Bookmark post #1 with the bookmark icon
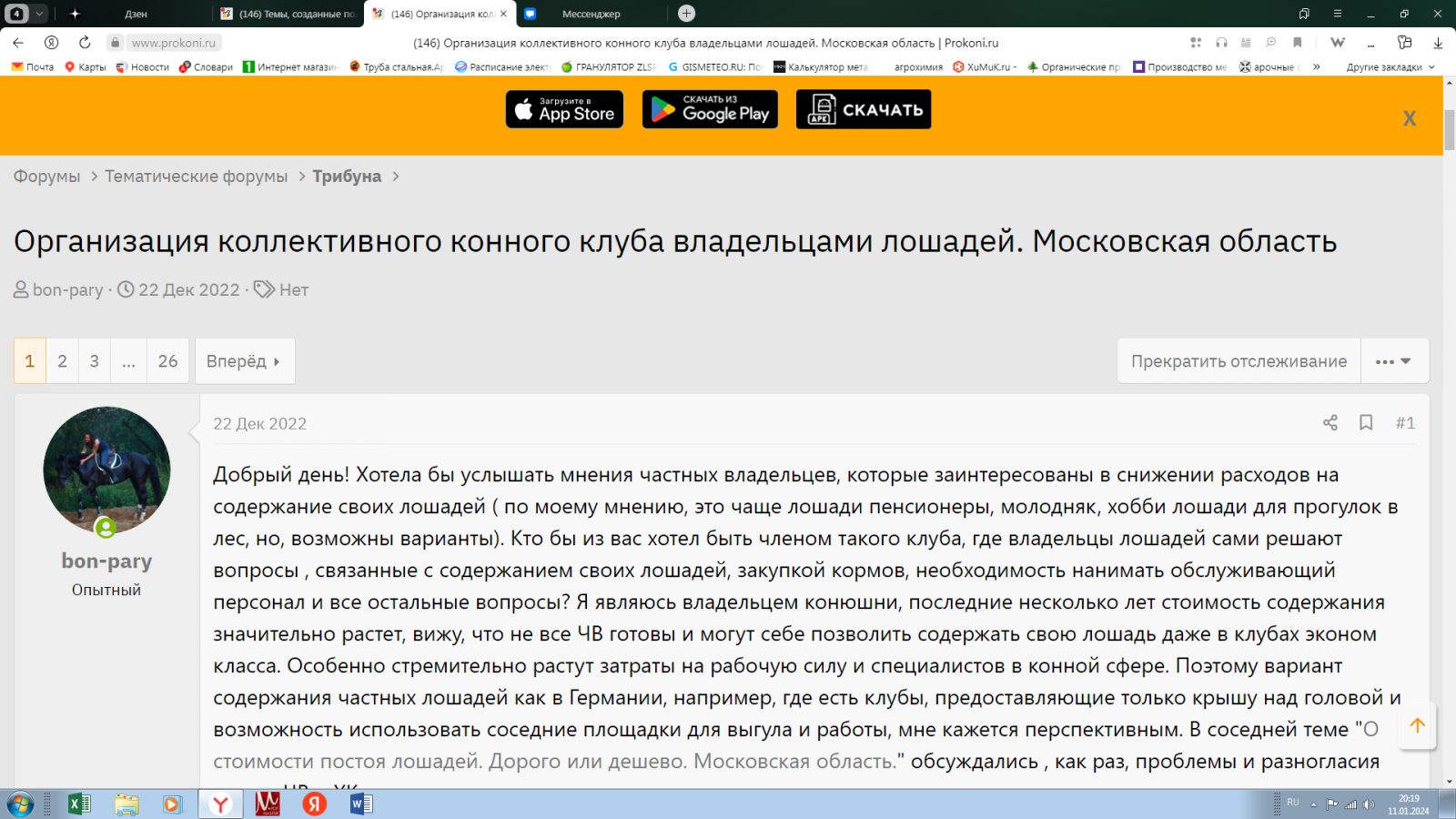 pos(1366,423)
